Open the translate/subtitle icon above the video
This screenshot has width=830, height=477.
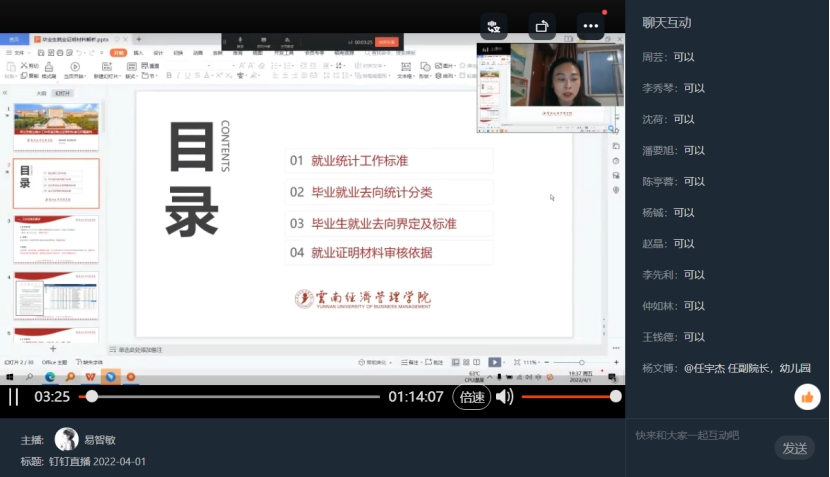[493, 26]
